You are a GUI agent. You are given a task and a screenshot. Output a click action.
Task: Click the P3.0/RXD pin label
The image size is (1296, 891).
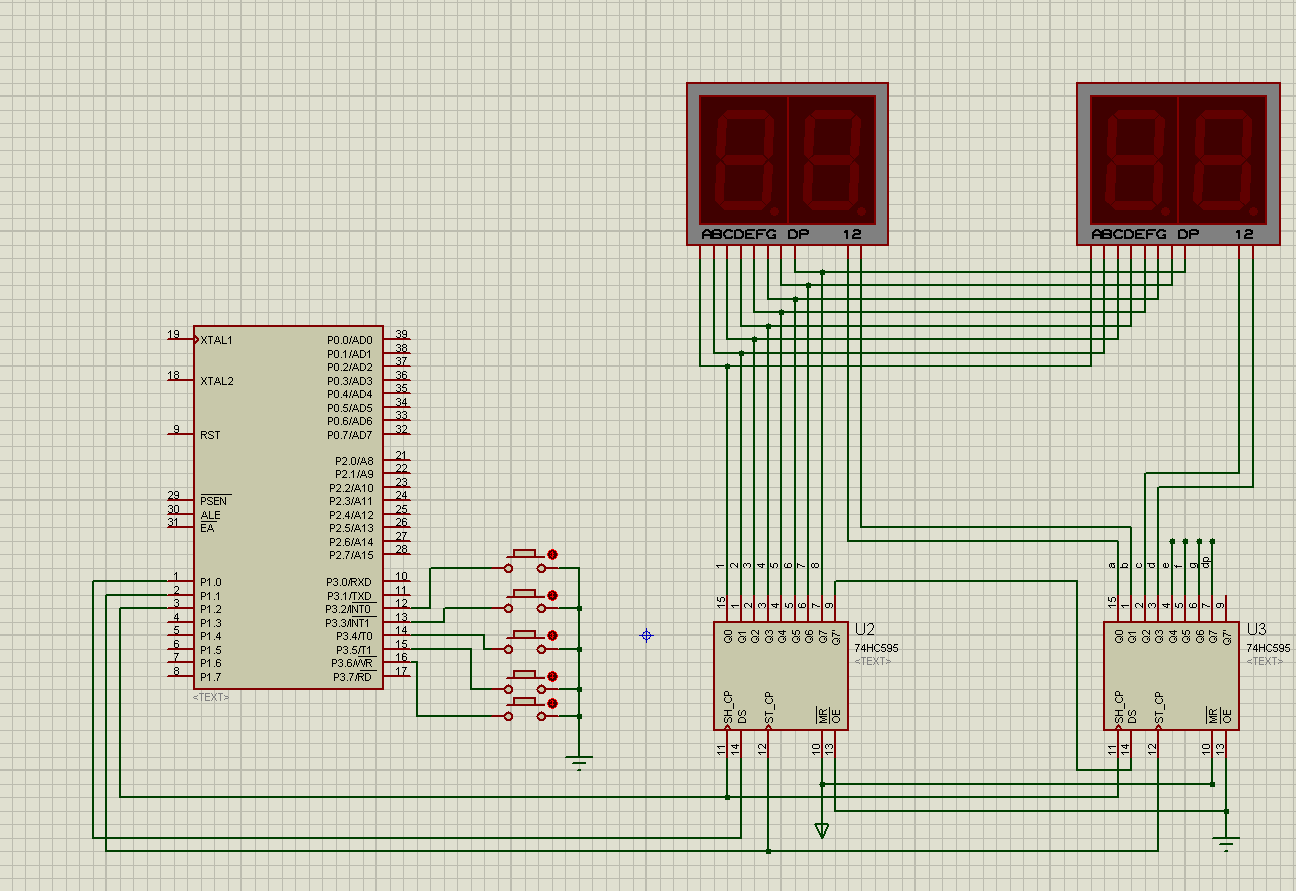(350, 582)
